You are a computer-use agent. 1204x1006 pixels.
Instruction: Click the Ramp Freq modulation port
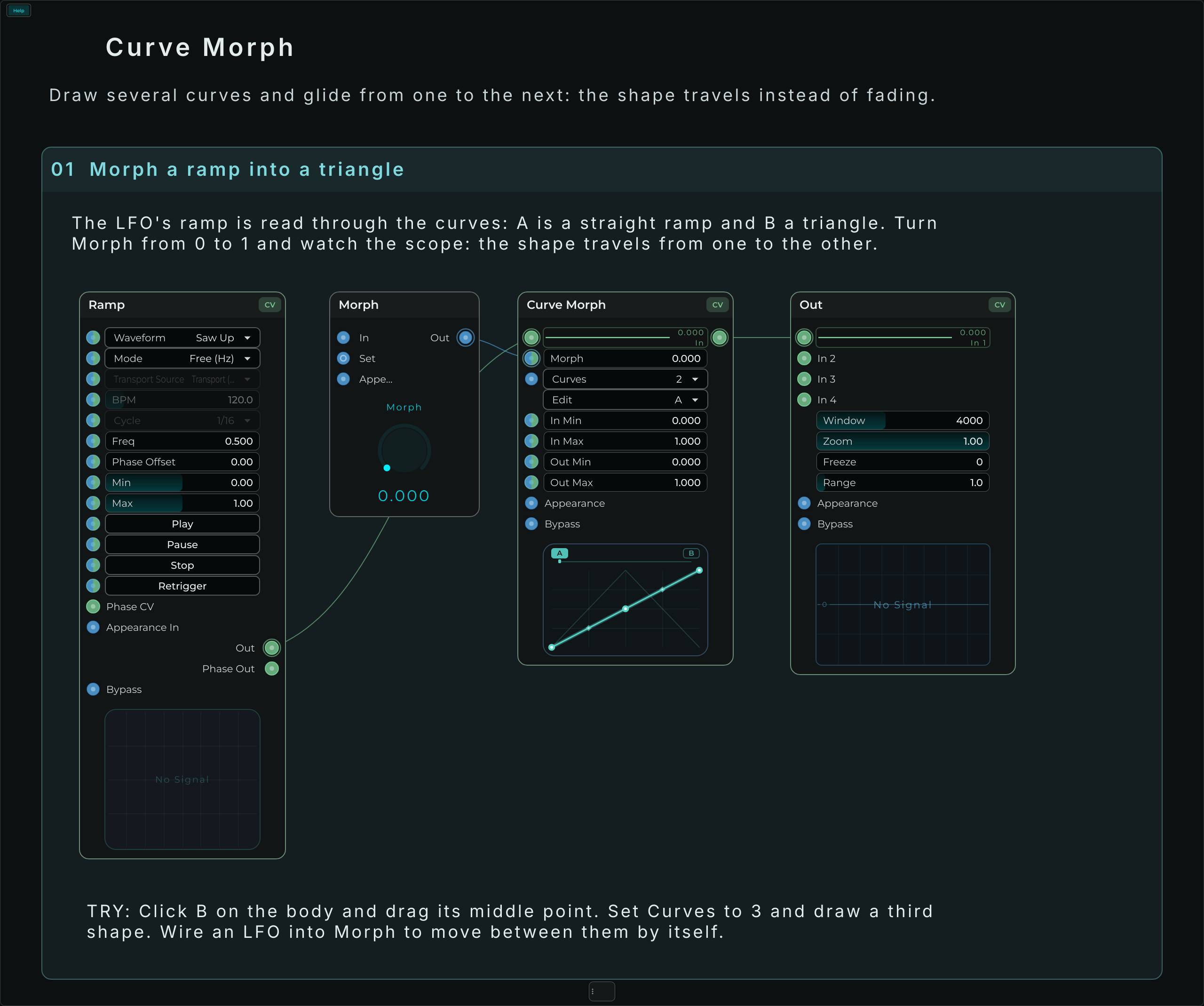93,441
